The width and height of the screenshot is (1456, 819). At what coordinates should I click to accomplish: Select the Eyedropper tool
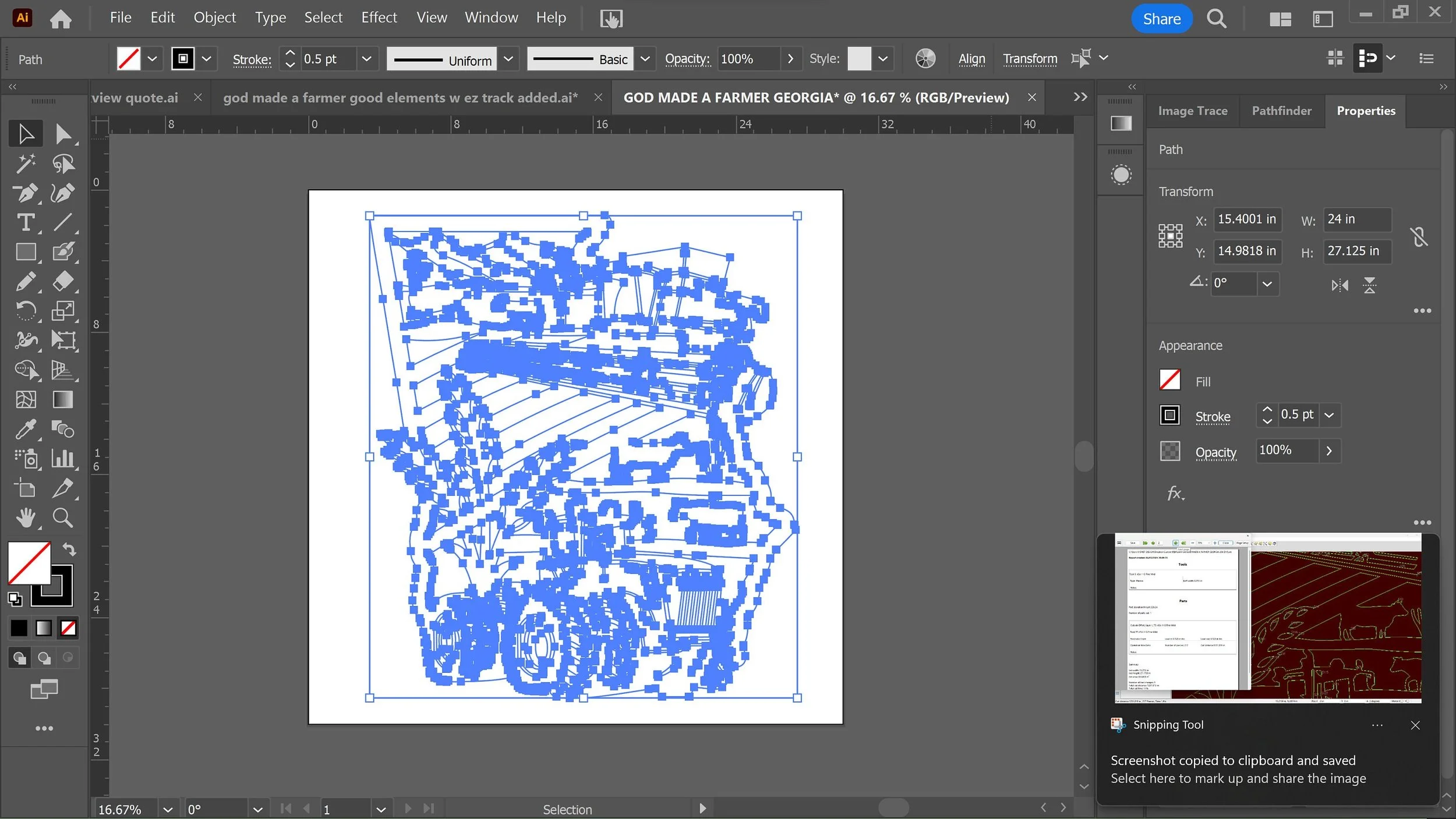pos(26,430)
